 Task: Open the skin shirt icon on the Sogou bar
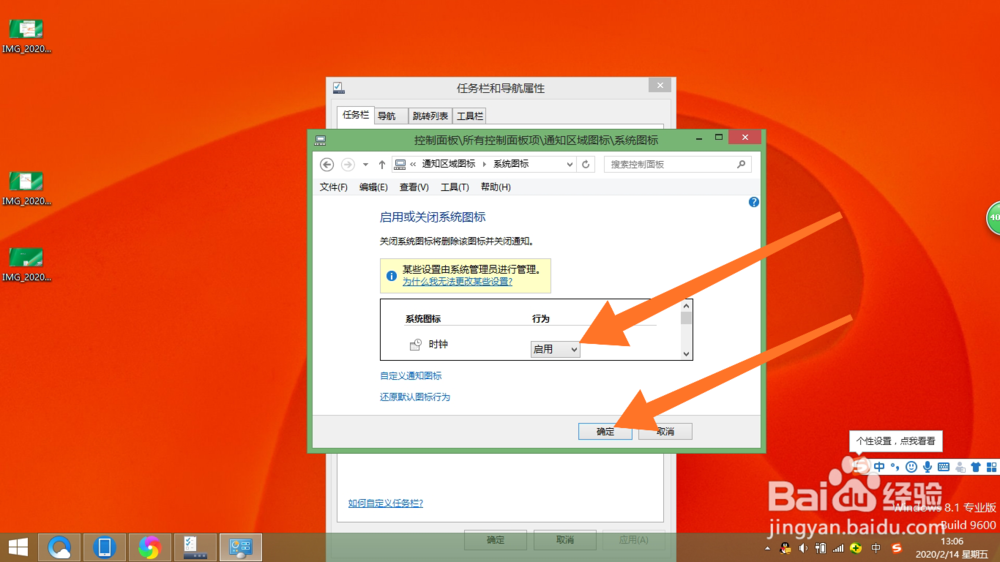pos(976,467)
